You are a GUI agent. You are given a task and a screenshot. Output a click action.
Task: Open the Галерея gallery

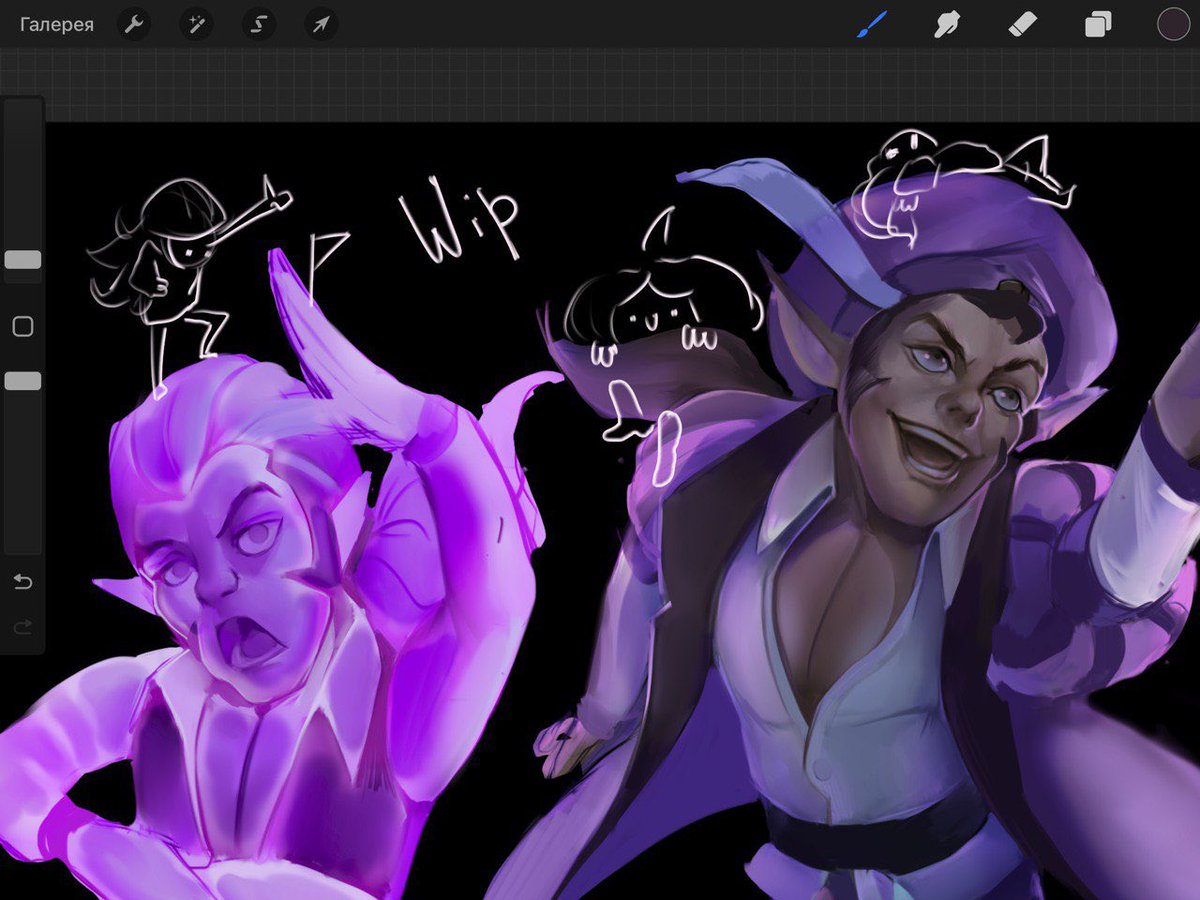pyautogui.click(x=57, y=25)
